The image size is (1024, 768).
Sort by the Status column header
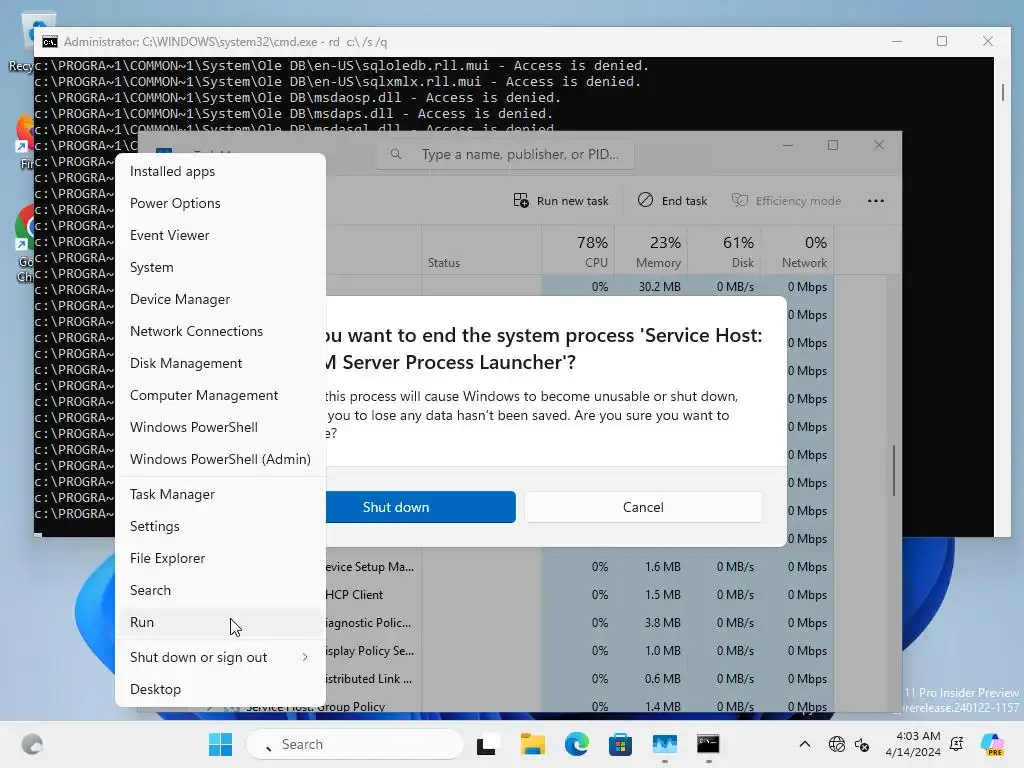481,251
